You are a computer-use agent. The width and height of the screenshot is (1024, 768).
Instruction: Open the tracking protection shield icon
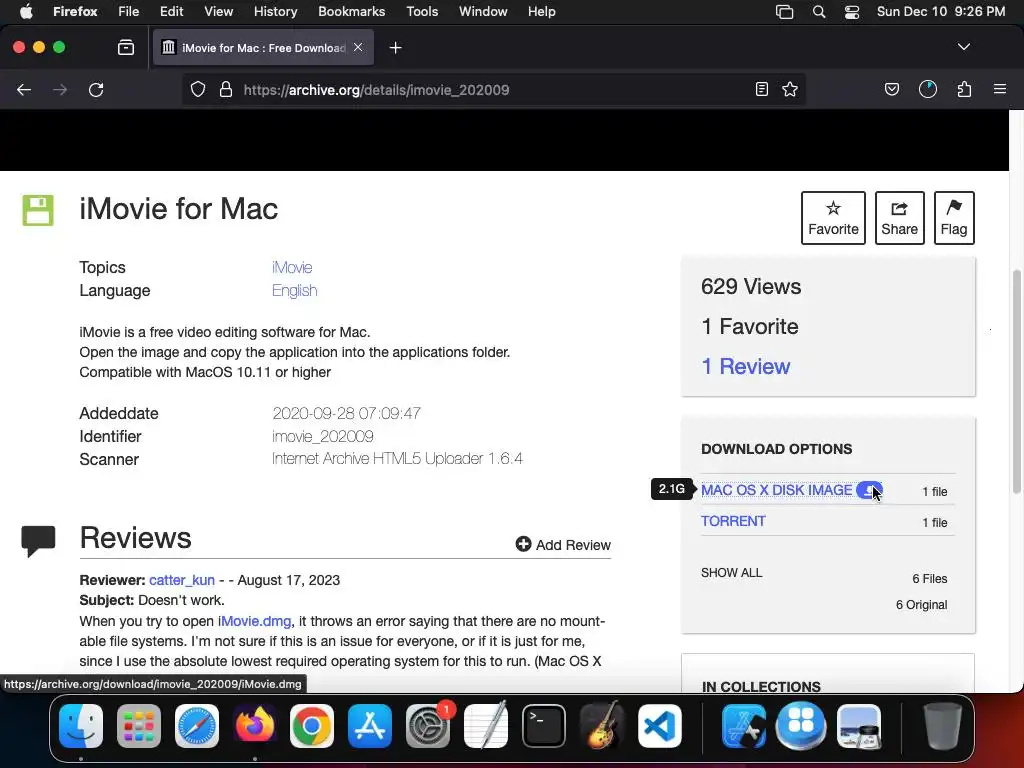click(x=198, y=89)
